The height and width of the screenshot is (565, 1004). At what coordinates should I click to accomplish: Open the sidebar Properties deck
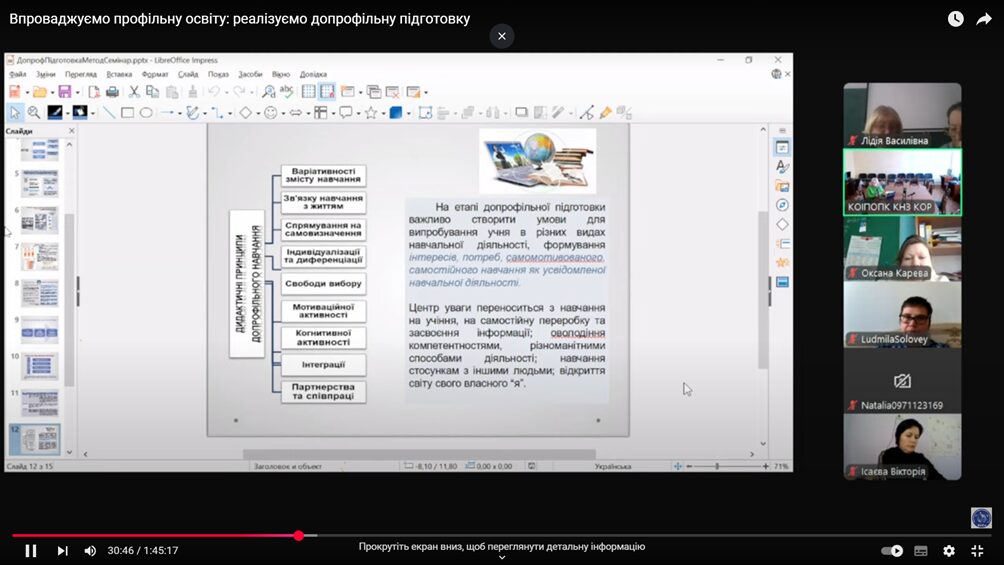point(782,148)
